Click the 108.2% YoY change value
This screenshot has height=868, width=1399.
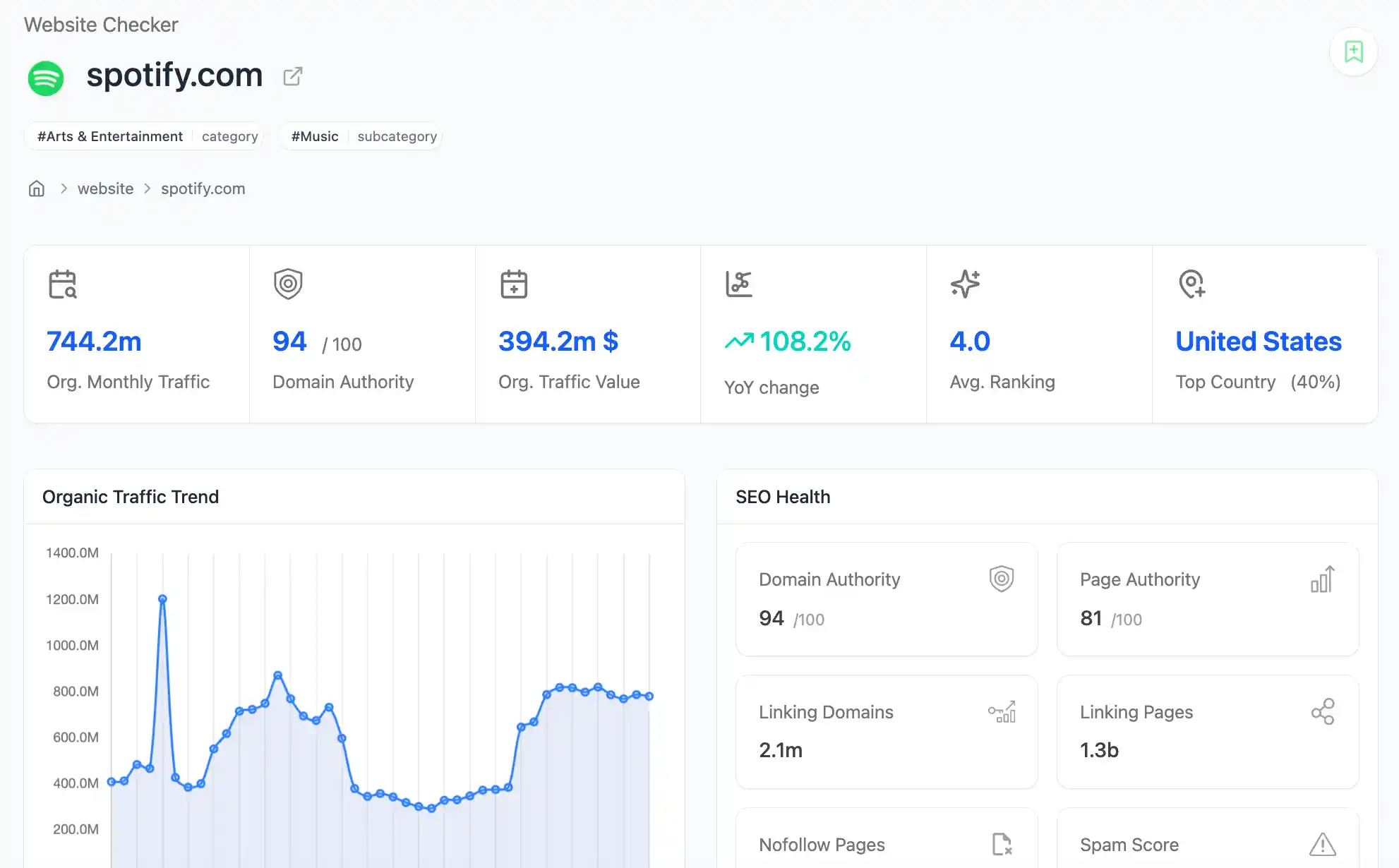[x=805, y=342]
